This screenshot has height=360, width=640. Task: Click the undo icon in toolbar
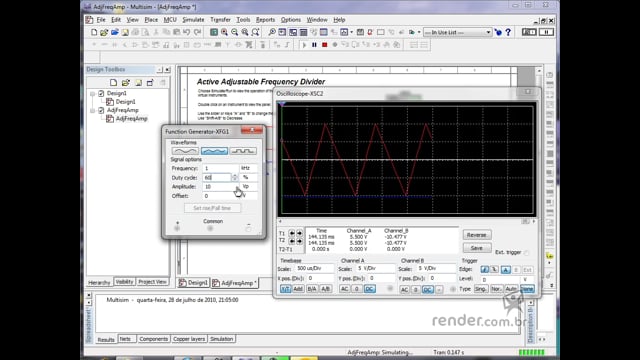pyautogui.click(x=187, y=32)
